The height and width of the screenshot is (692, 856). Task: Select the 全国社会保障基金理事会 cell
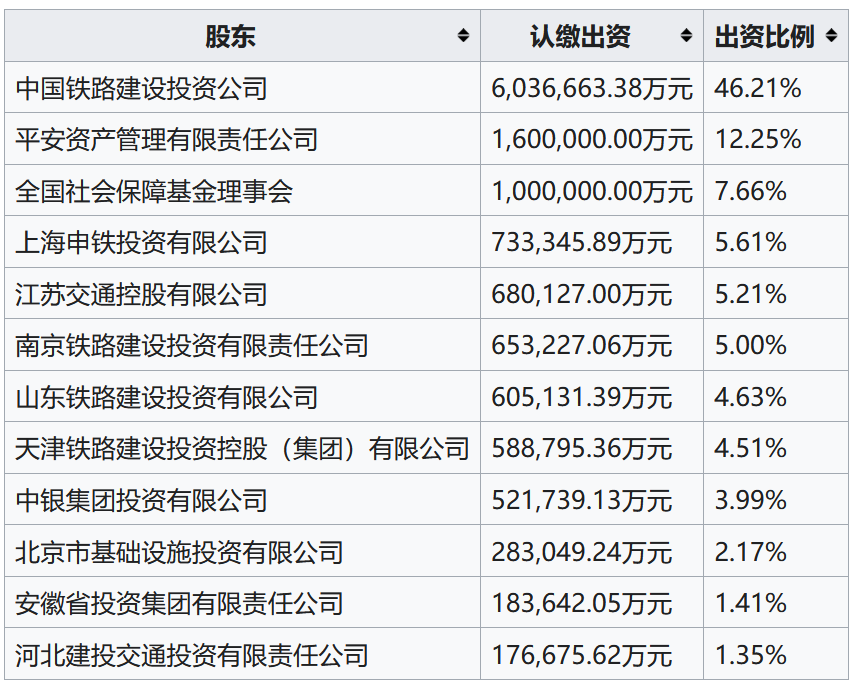pyautogui.click(x=242, y=190)
